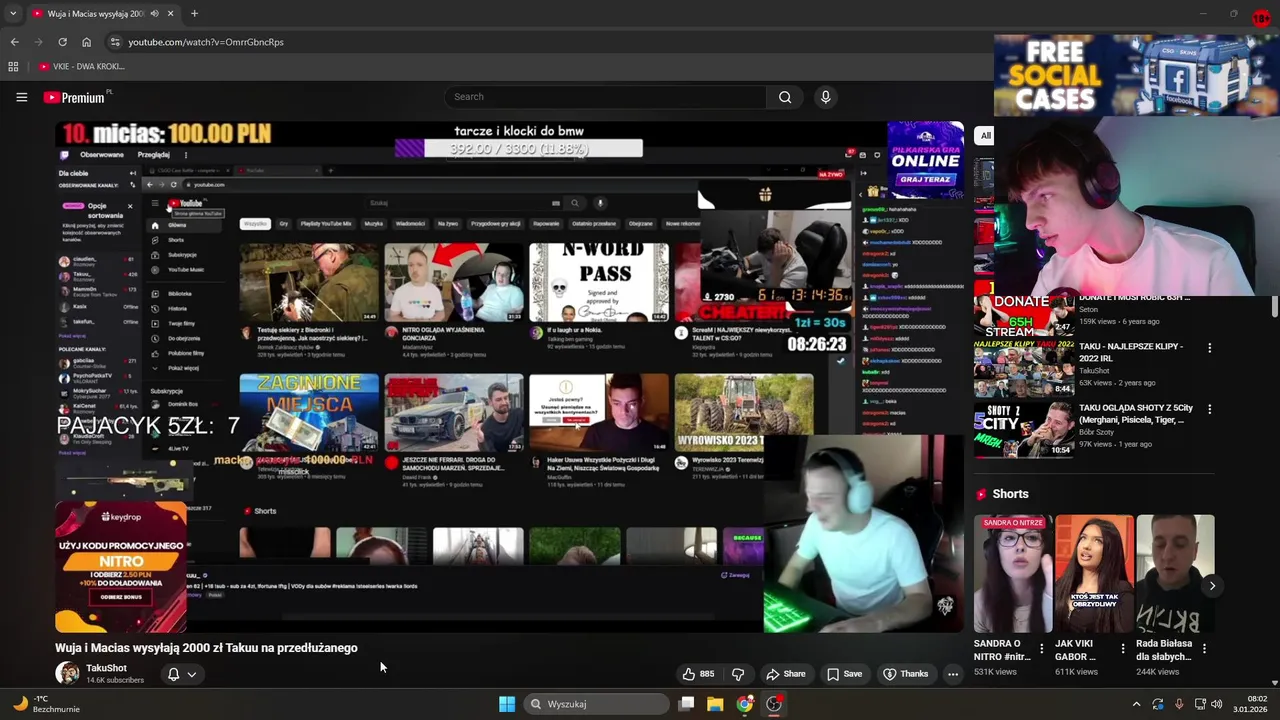
Task: Go to YouTube Premium home logo
Action: coord(77,97)
